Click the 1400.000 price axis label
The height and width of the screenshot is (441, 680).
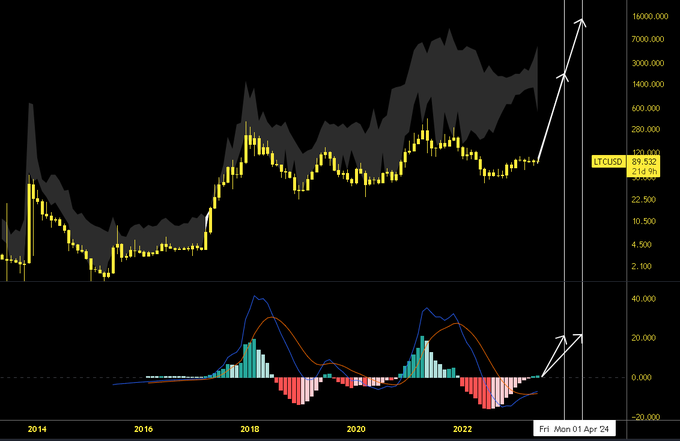648,84
